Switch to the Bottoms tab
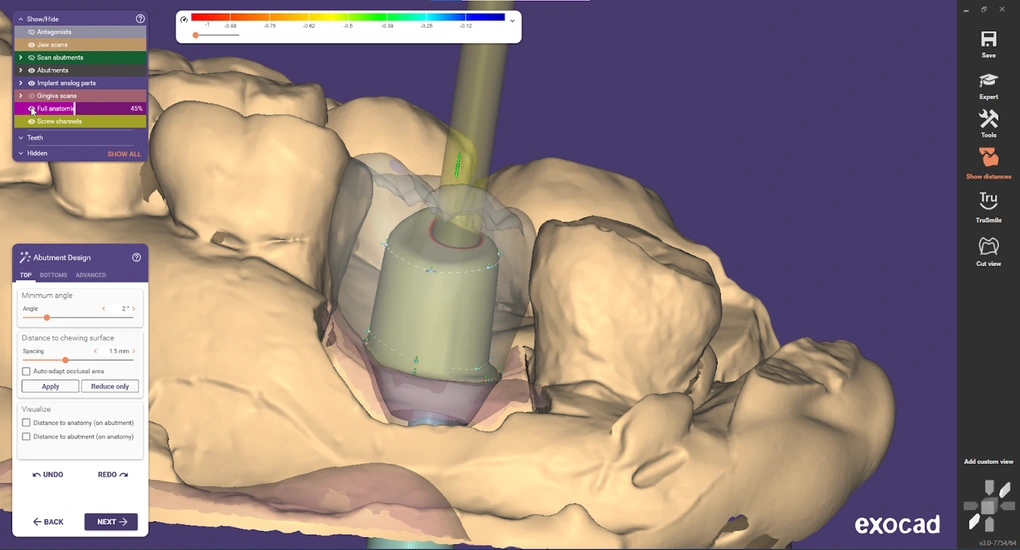 [x=53, y=275]
